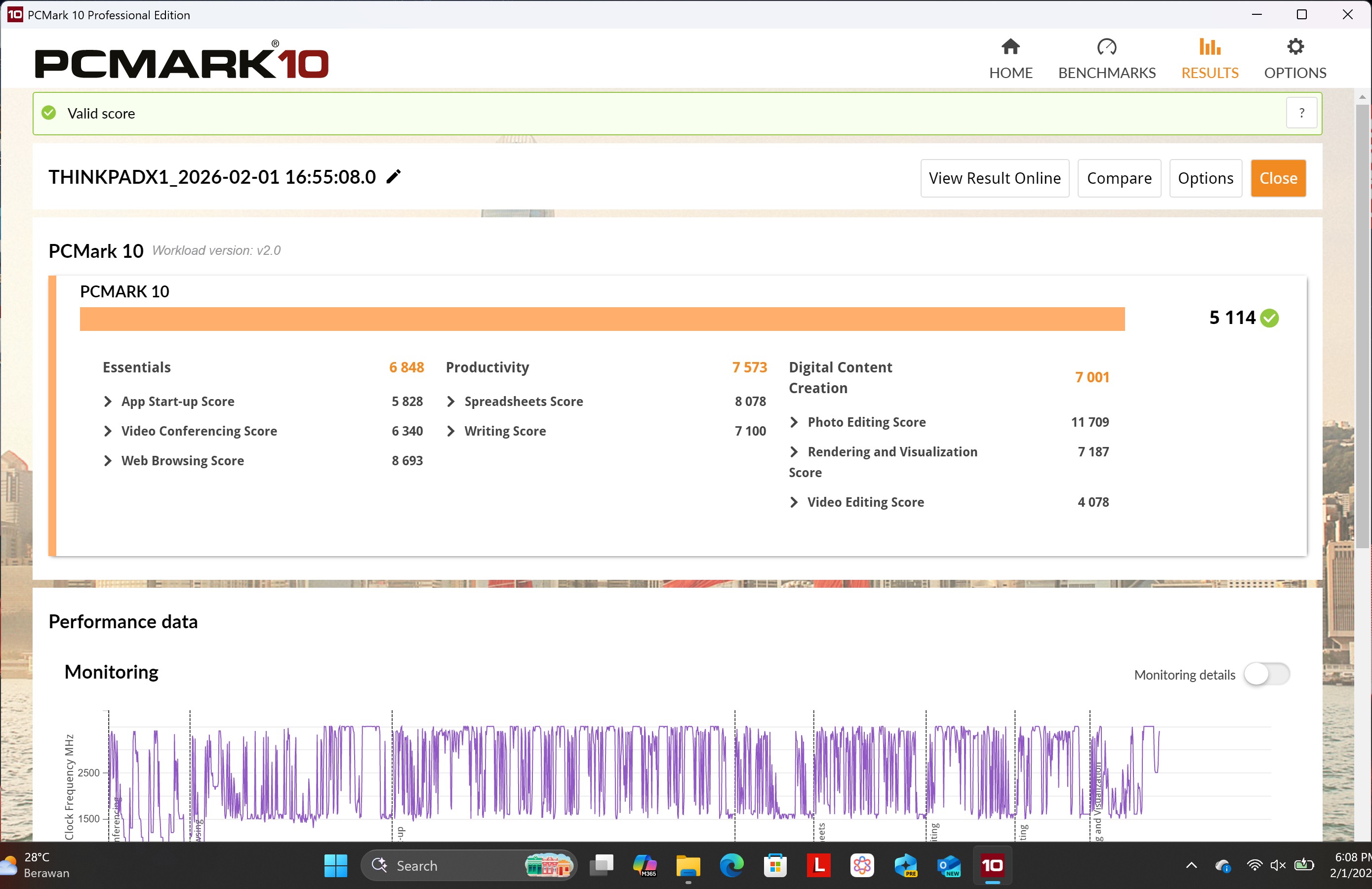Screen dimensions: 1372x889
Task: Click the Valid score help question mark
Action: [1301, 113]
